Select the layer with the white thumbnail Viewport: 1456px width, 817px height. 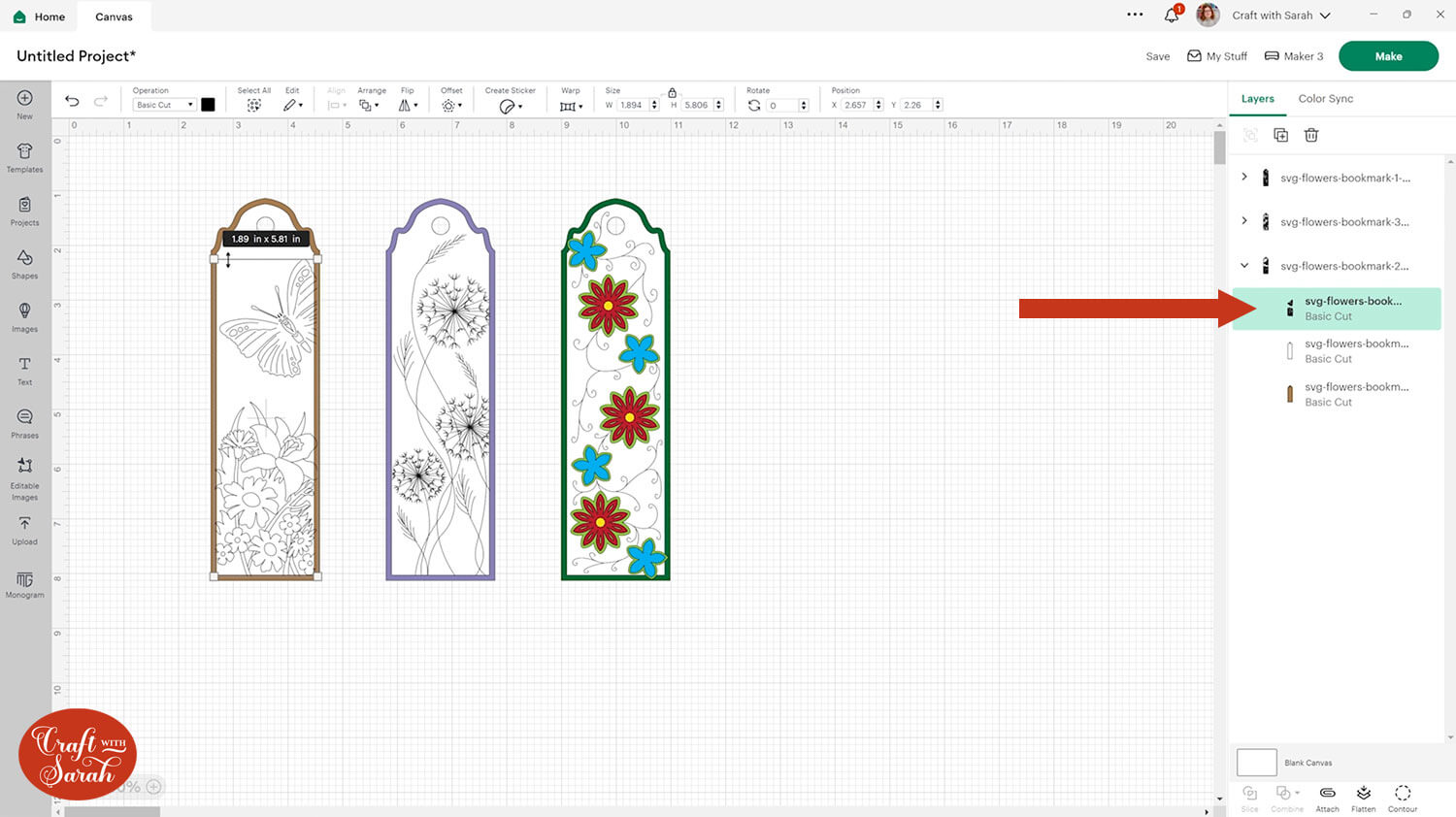(1337, 351)
